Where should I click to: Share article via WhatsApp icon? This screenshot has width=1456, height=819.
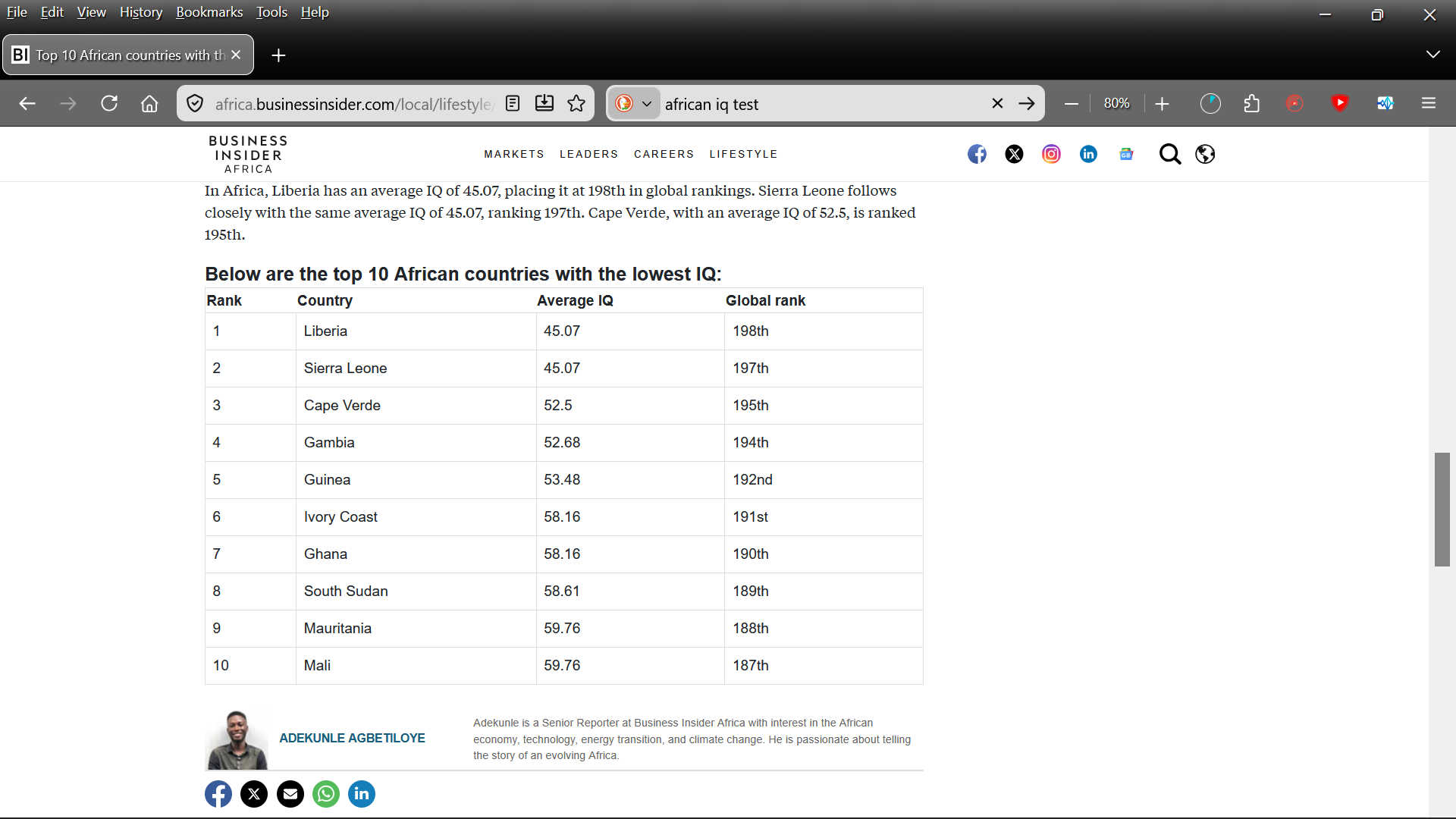(326, 794)
